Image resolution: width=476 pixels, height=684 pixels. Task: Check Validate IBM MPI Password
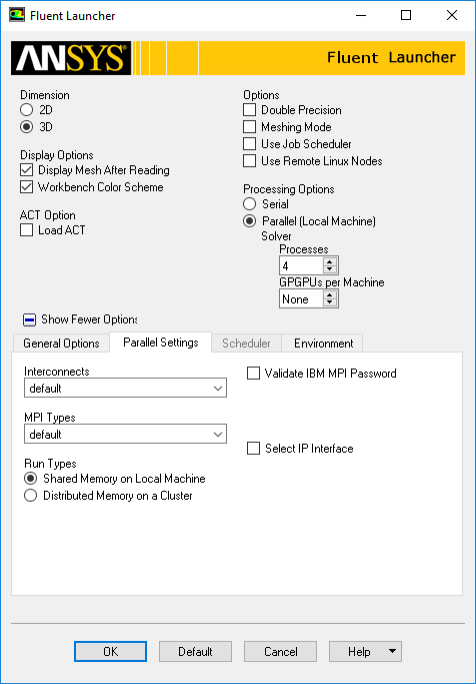coord(253,373)
